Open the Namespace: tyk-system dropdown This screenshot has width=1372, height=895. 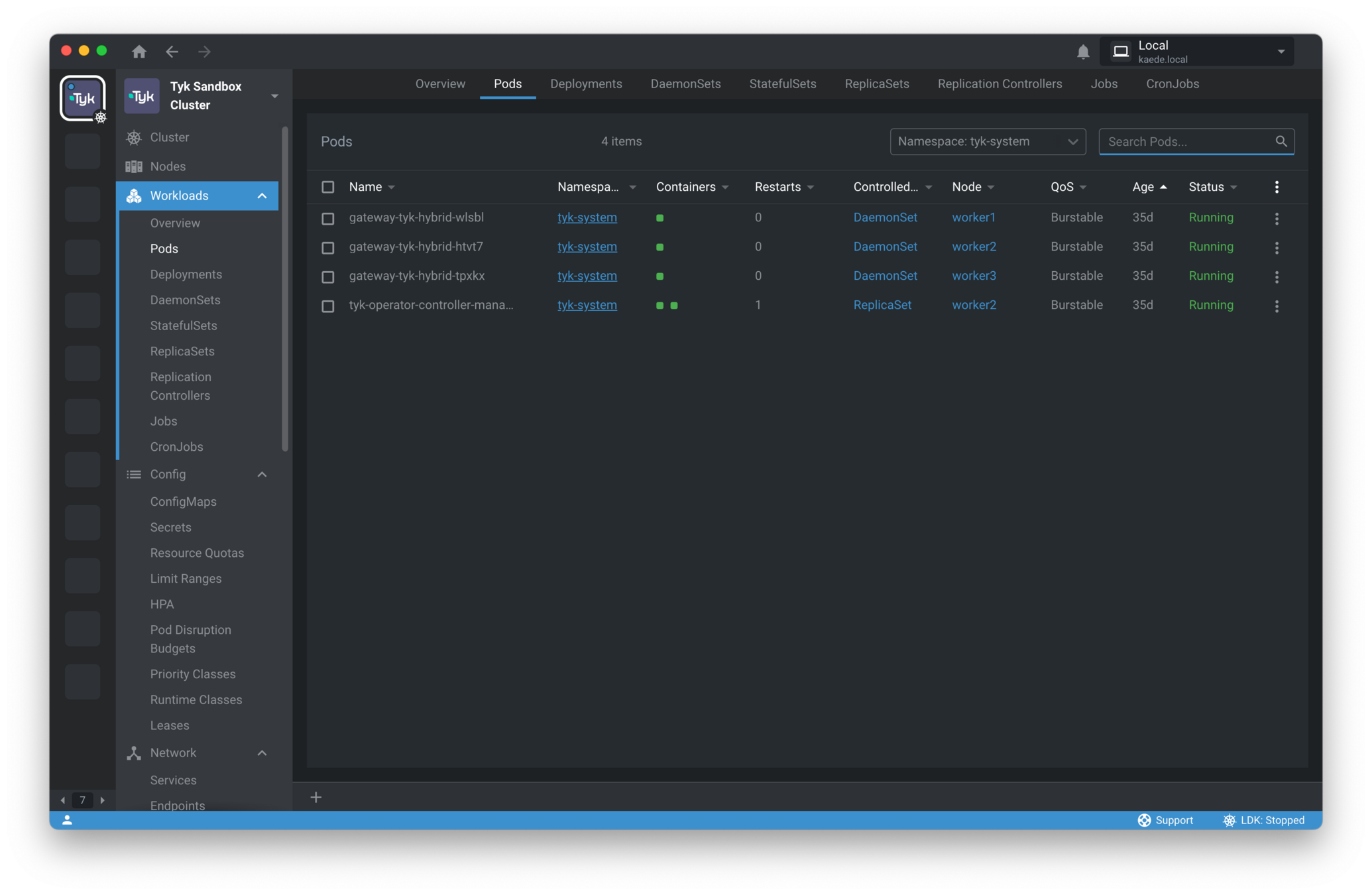987,141
